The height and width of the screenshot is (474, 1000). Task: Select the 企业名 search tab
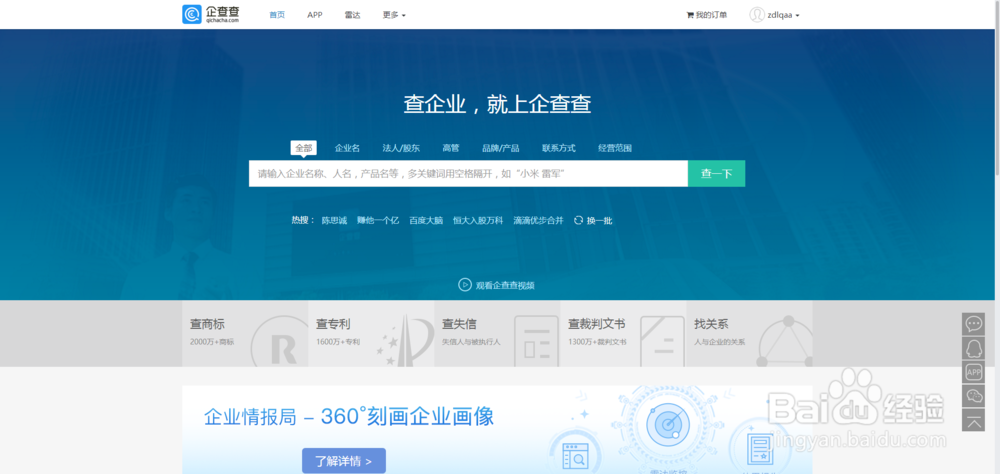(x=347, y=148)
